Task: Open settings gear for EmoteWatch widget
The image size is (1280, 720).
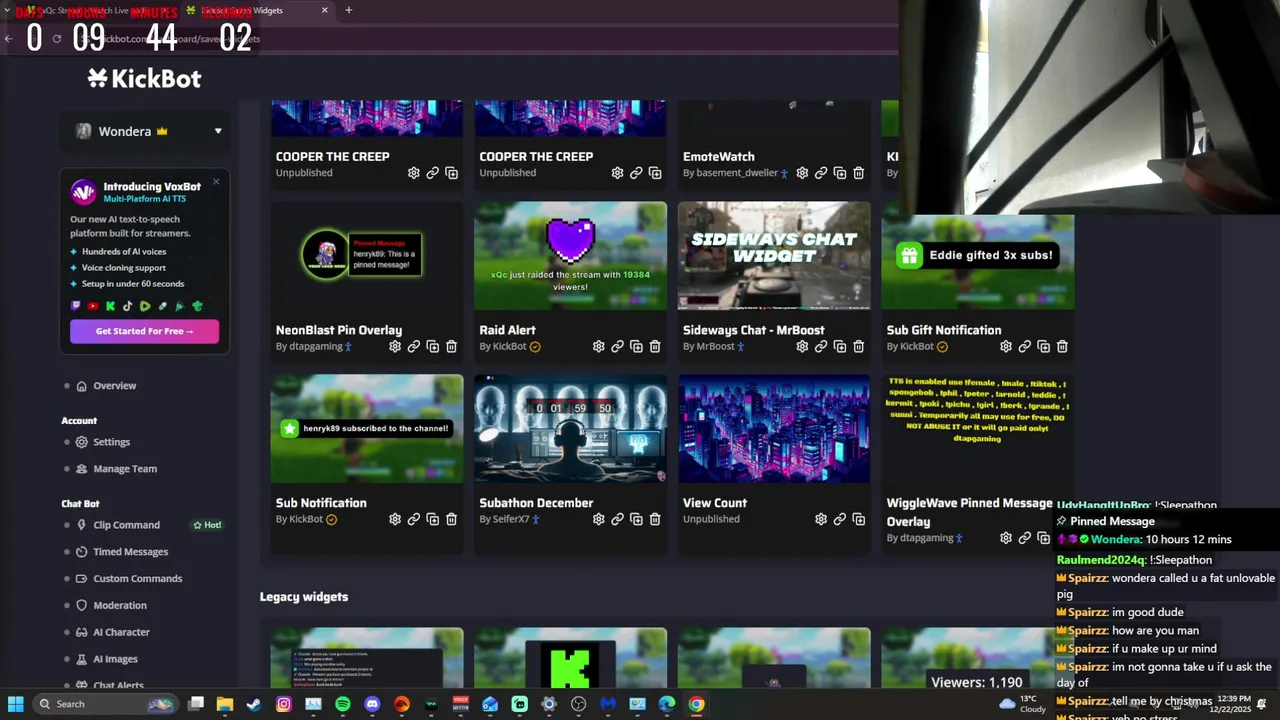Action: tap(802, 173)
